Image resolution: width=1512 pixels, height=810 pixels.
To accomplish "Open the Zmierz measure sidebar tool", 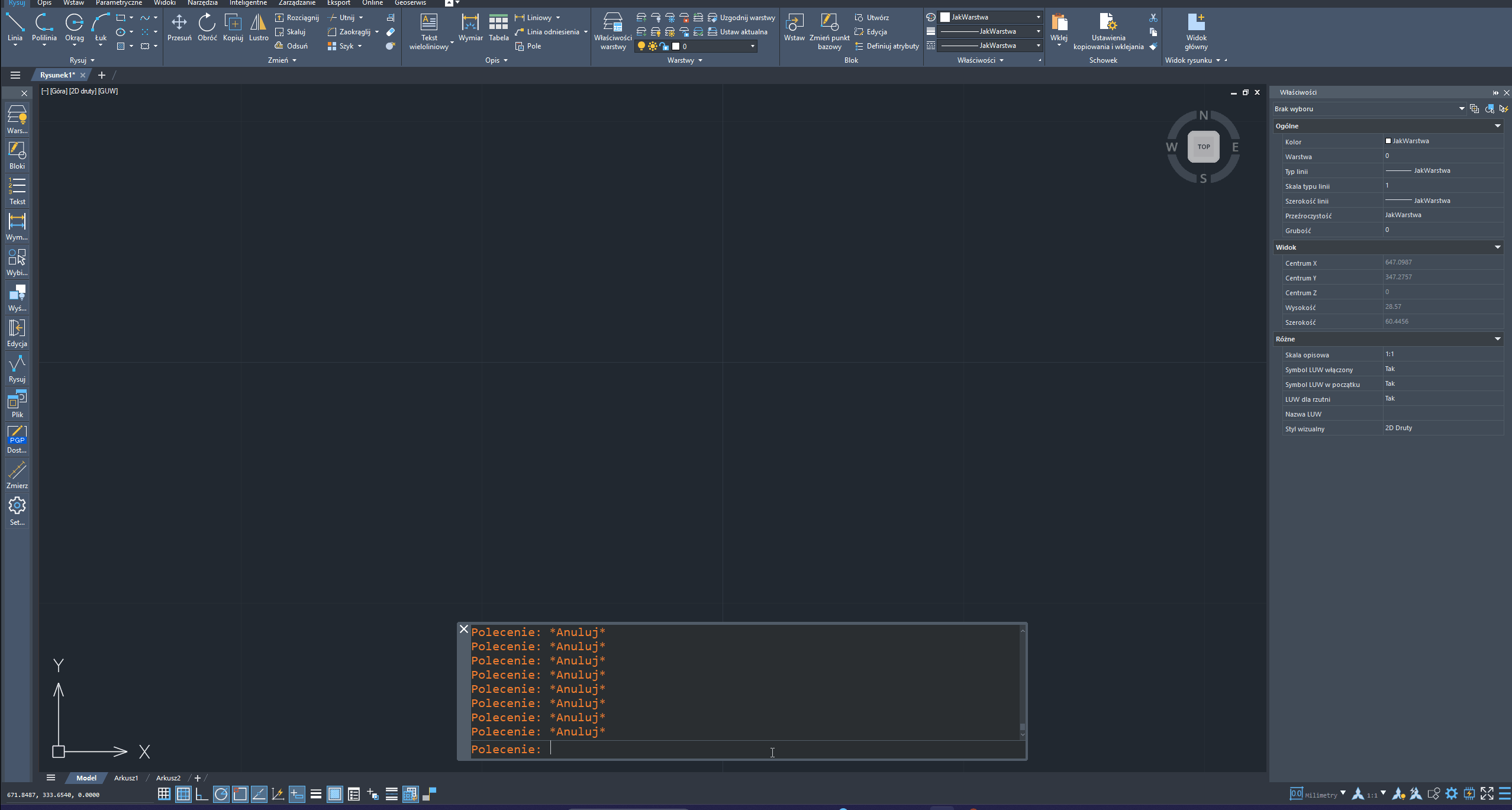I will 17,474.
